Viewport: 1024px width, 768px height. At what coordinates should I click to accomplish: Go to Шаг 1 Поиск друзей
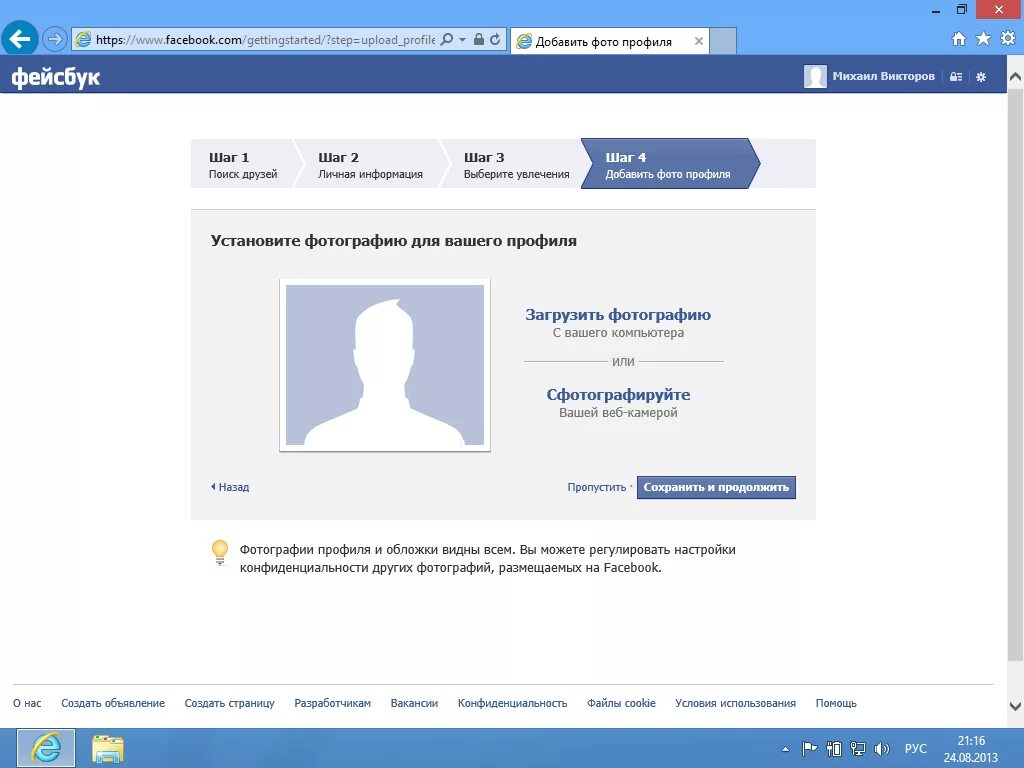(243, 165)
